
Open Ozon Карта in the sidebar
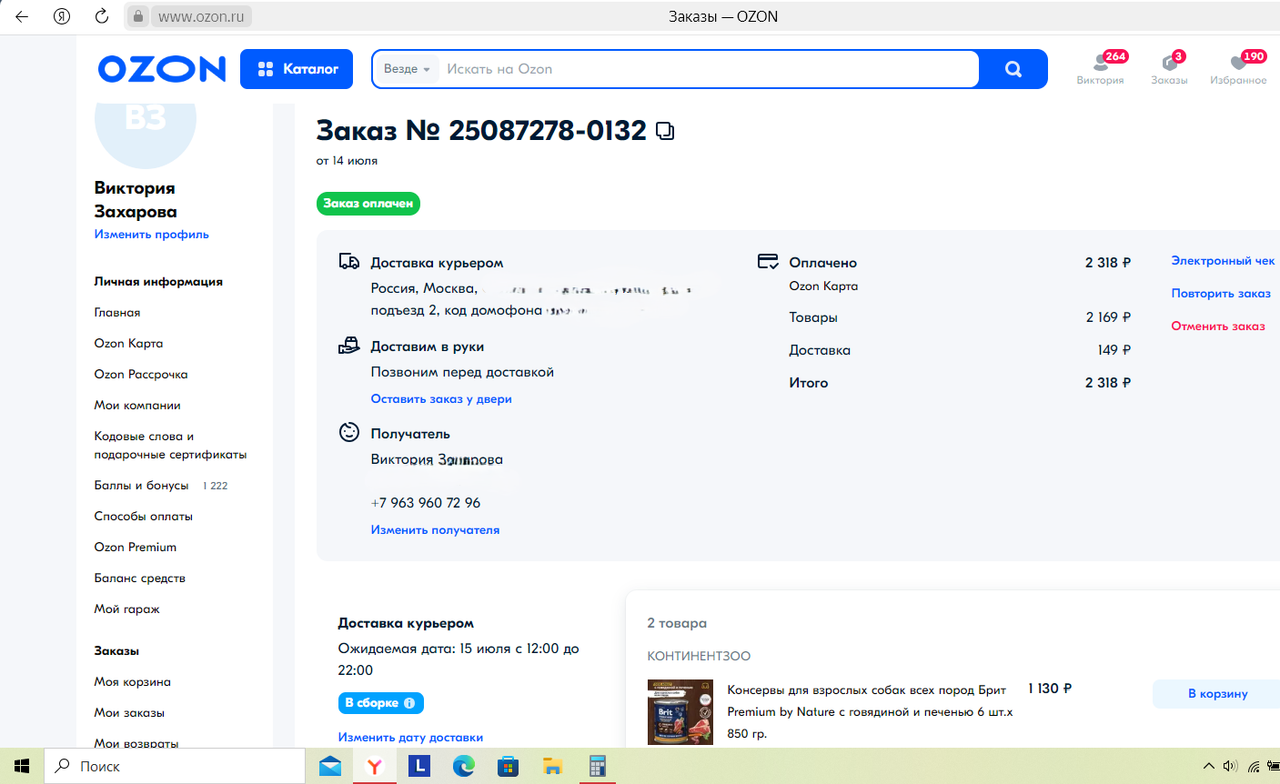(128, 343)
